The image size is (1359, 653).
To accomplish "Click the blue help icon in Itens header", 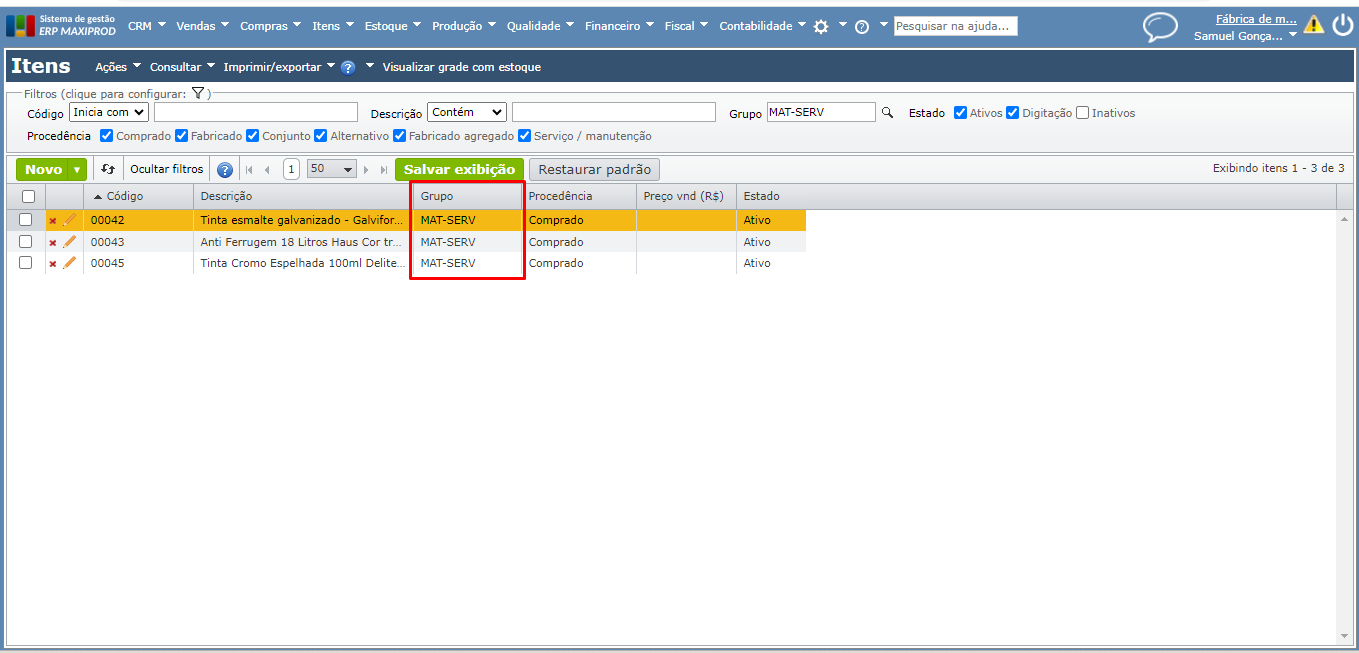I will click(x=348, y=68).
